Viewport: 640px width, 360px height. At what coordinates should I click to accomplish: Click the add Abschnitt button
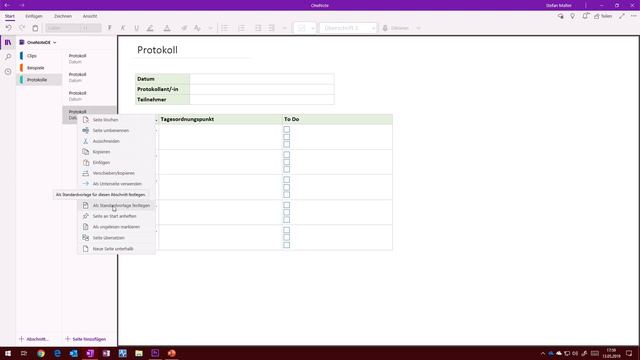(34, 339)
